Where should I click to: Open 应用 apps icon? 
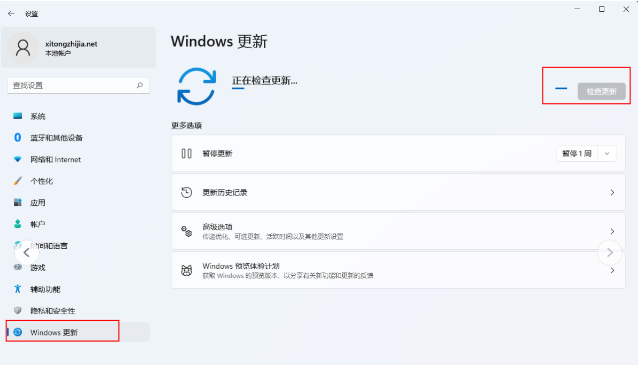[x=17, y=202]
